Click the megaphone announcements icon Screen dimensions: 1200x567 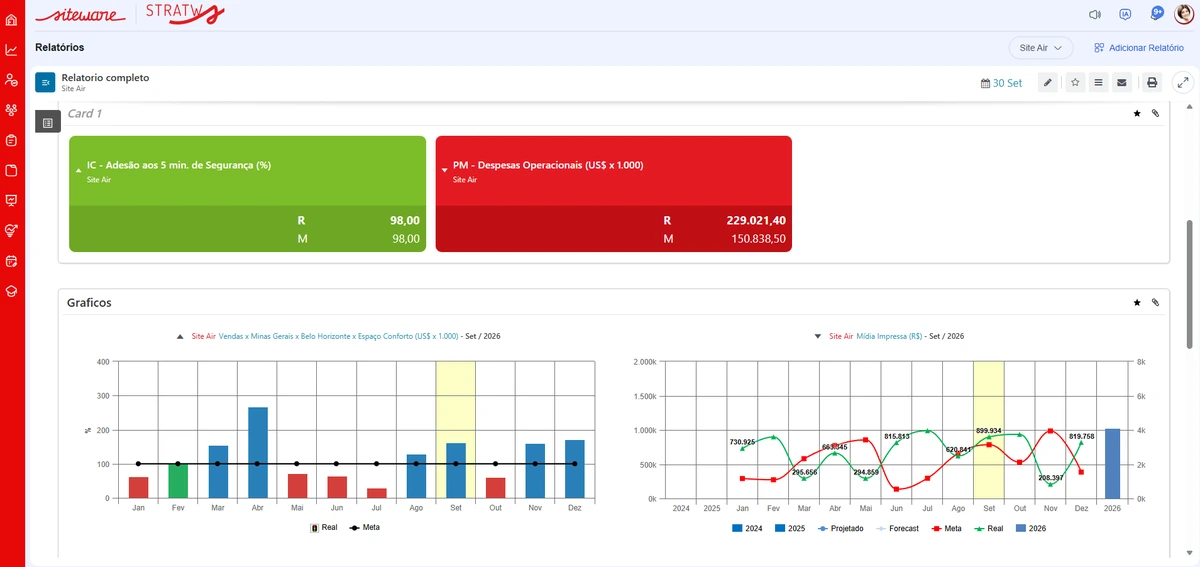click(1094, 14)
